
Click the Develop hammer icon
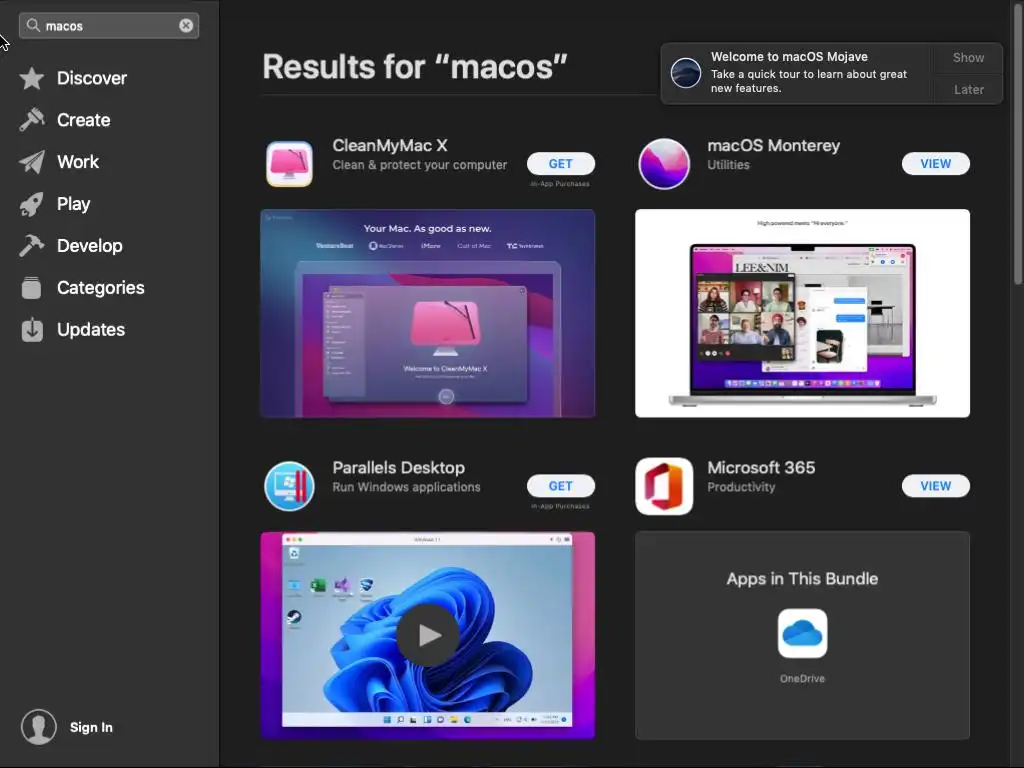[31, 246]
